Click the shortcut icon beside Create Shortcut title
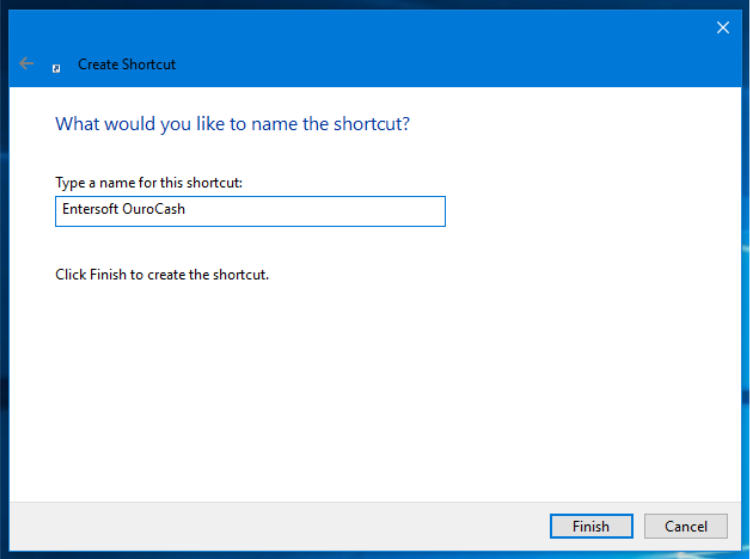This screenshot has width=750, height=559. [56, 68]
